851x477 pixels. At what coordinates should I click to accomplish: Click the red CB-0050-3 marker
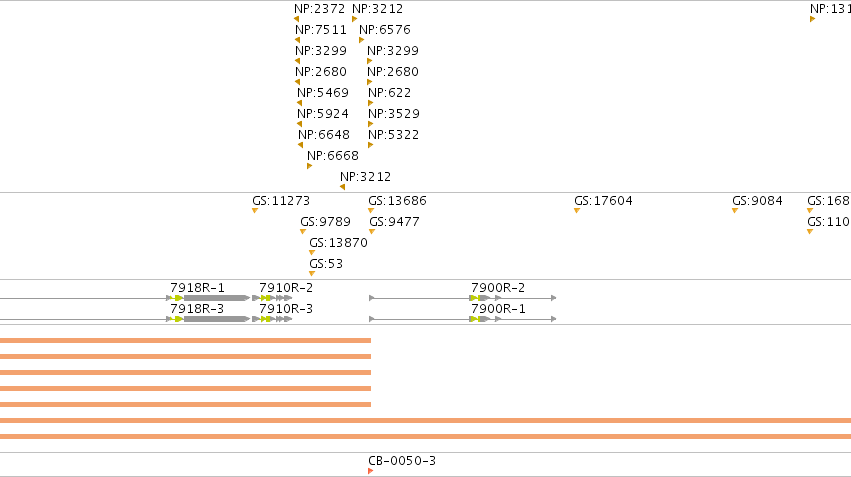(371, 471)
